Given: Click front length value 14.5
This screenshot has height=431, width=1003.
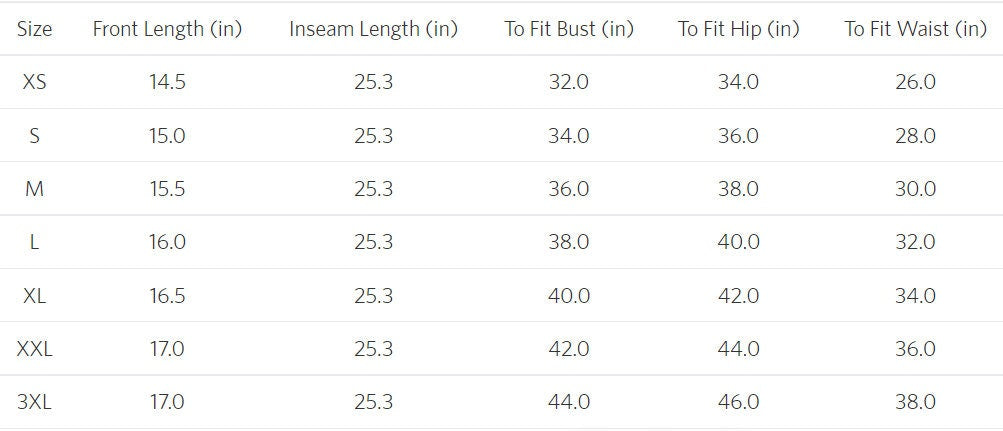Looking at the screenshot, I should pyautogui.click(x=168, y=82).
